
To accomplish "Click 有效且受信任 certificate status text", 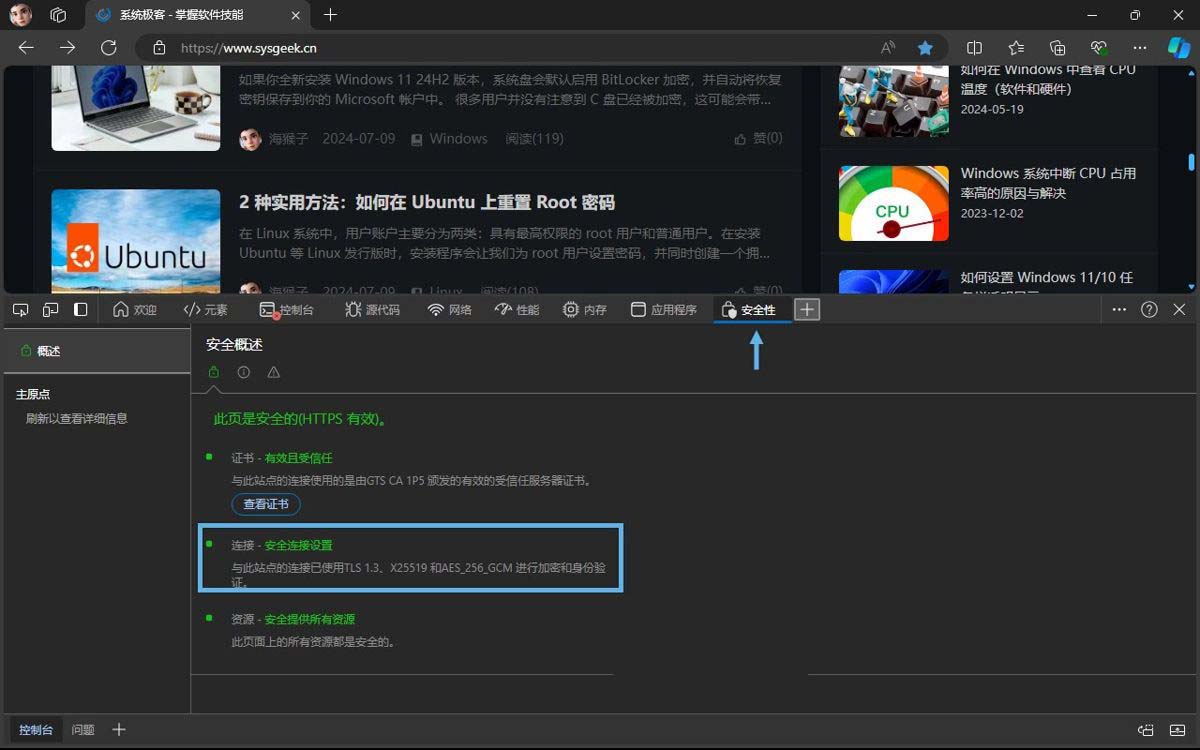I will [x=298, y=458].
